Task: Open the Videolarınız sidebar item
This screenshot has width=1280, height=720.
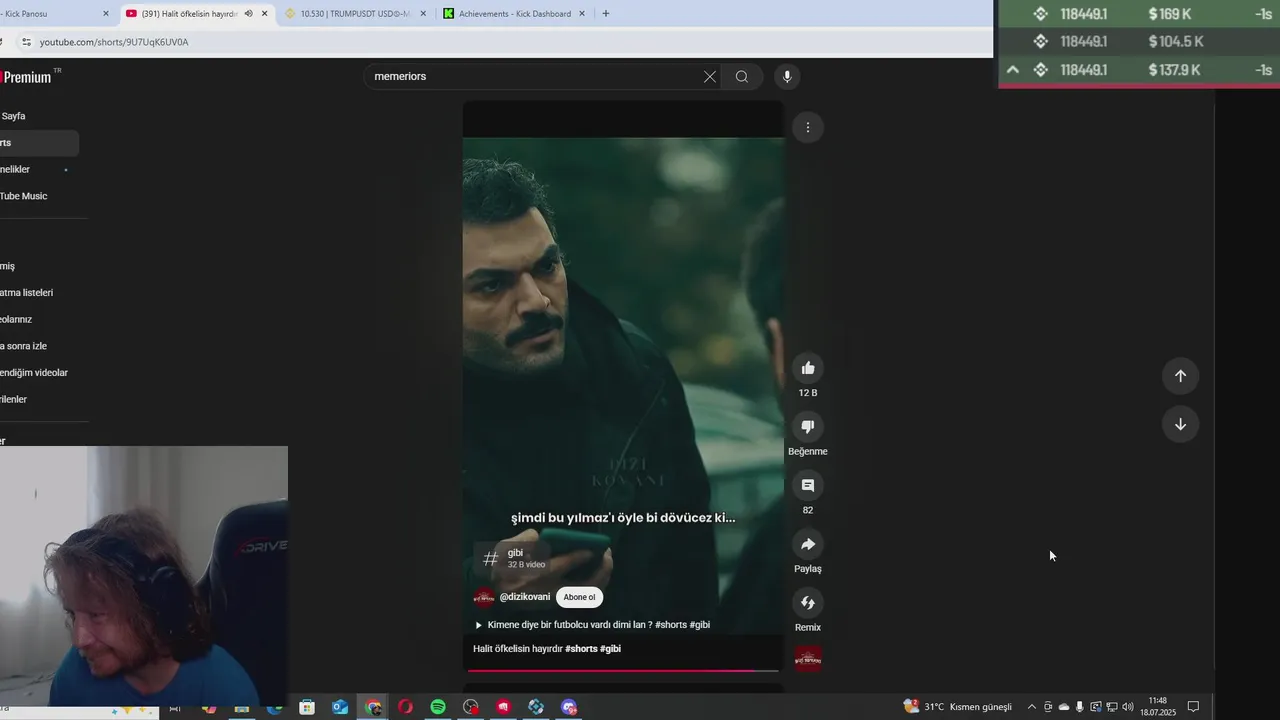Action: coord(38,319)
